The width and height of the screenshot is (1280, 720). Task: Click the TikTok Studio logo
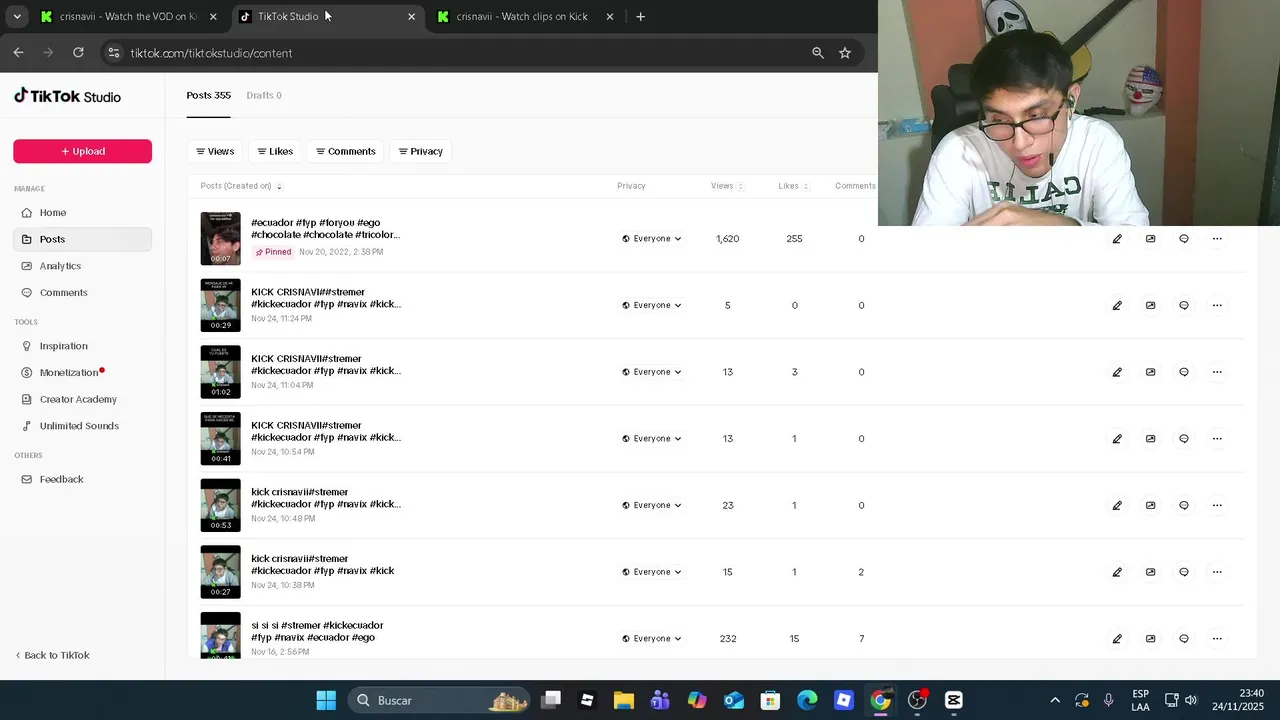(67, 96)
